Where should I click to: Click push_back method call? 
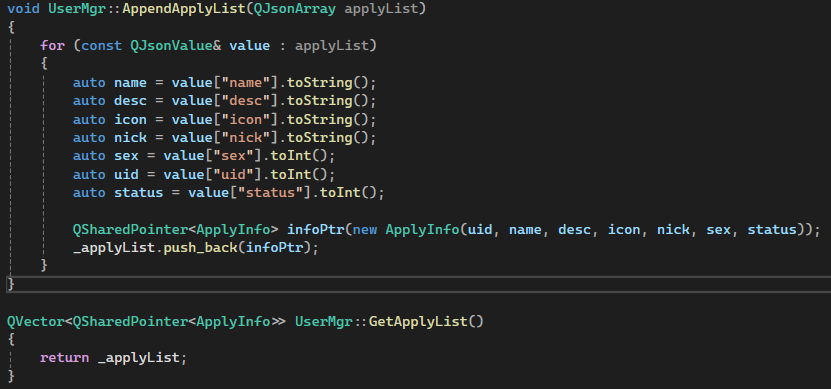200,247
